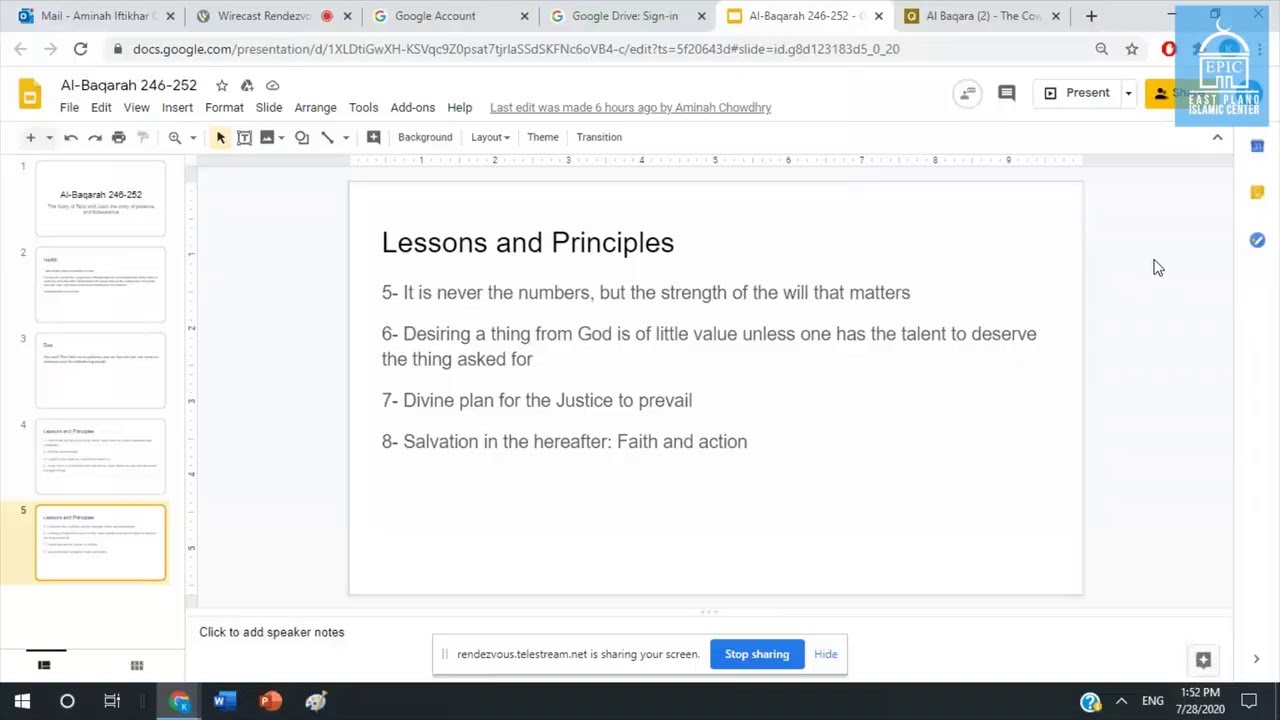Check the cloud document status icon

click(272, 86)
